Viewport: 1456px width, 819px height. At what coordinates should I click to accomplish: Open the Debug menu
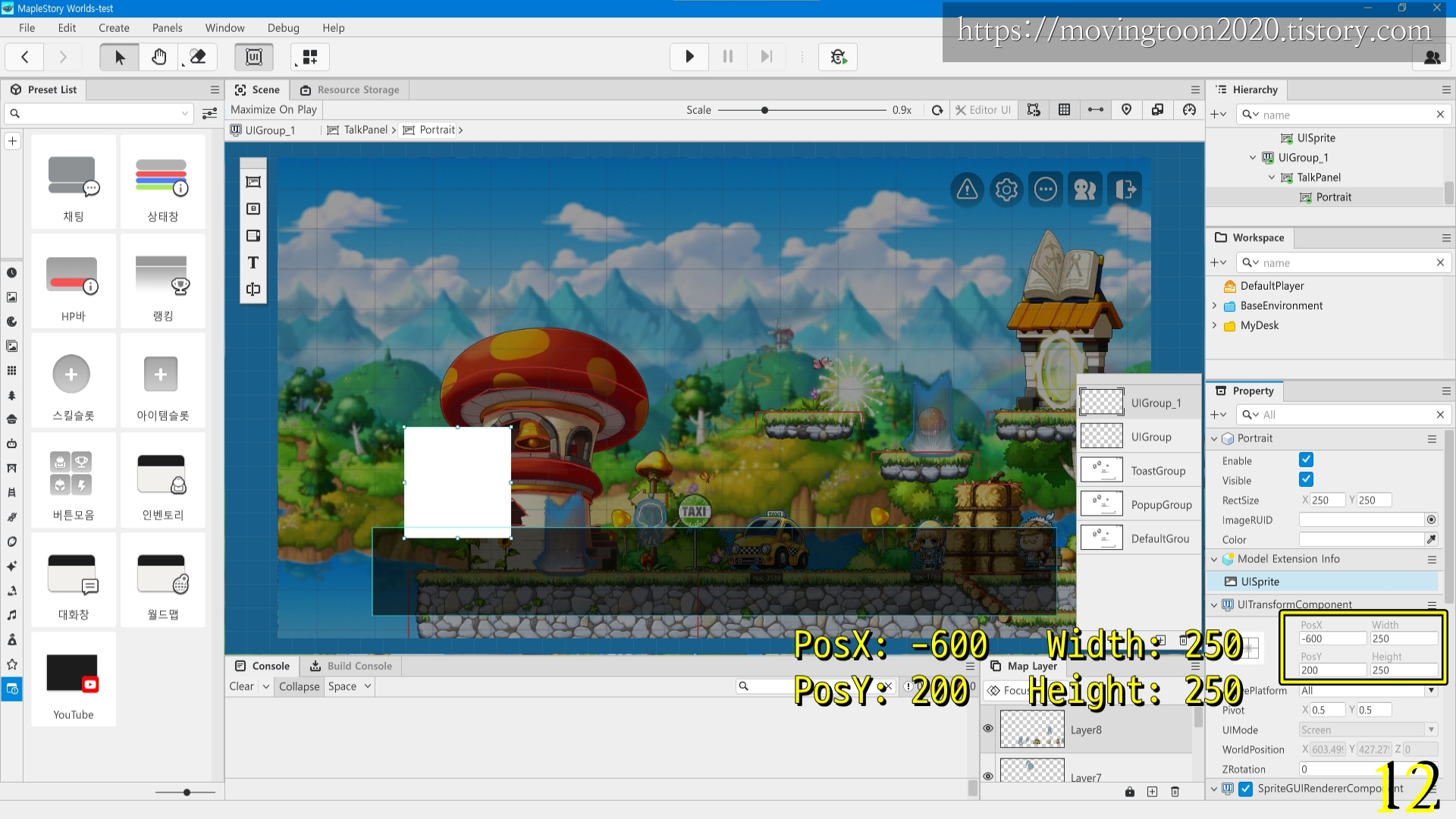pyautogui.click(x=283, y=27)
